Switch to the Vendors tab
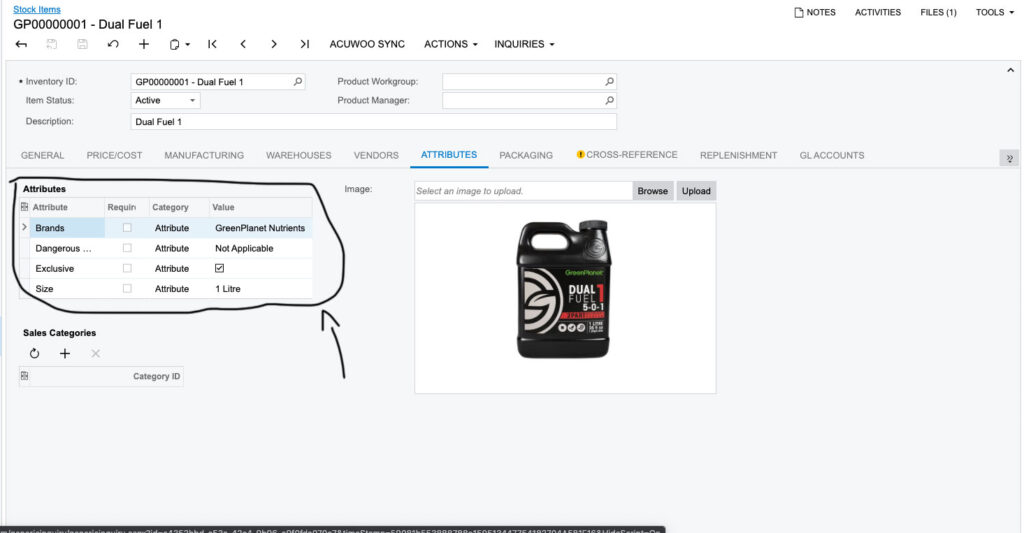Viewport: 1024px width, 533px height. click(x=376, y=155)
